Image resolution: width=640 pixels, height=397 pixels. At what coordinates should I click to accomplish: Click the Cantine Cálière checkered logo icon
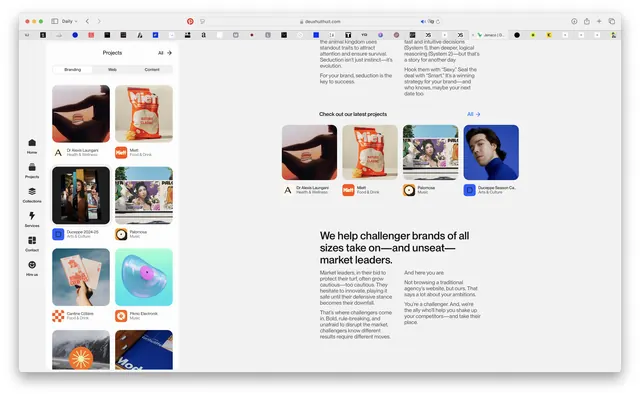[x=58, y=316]
